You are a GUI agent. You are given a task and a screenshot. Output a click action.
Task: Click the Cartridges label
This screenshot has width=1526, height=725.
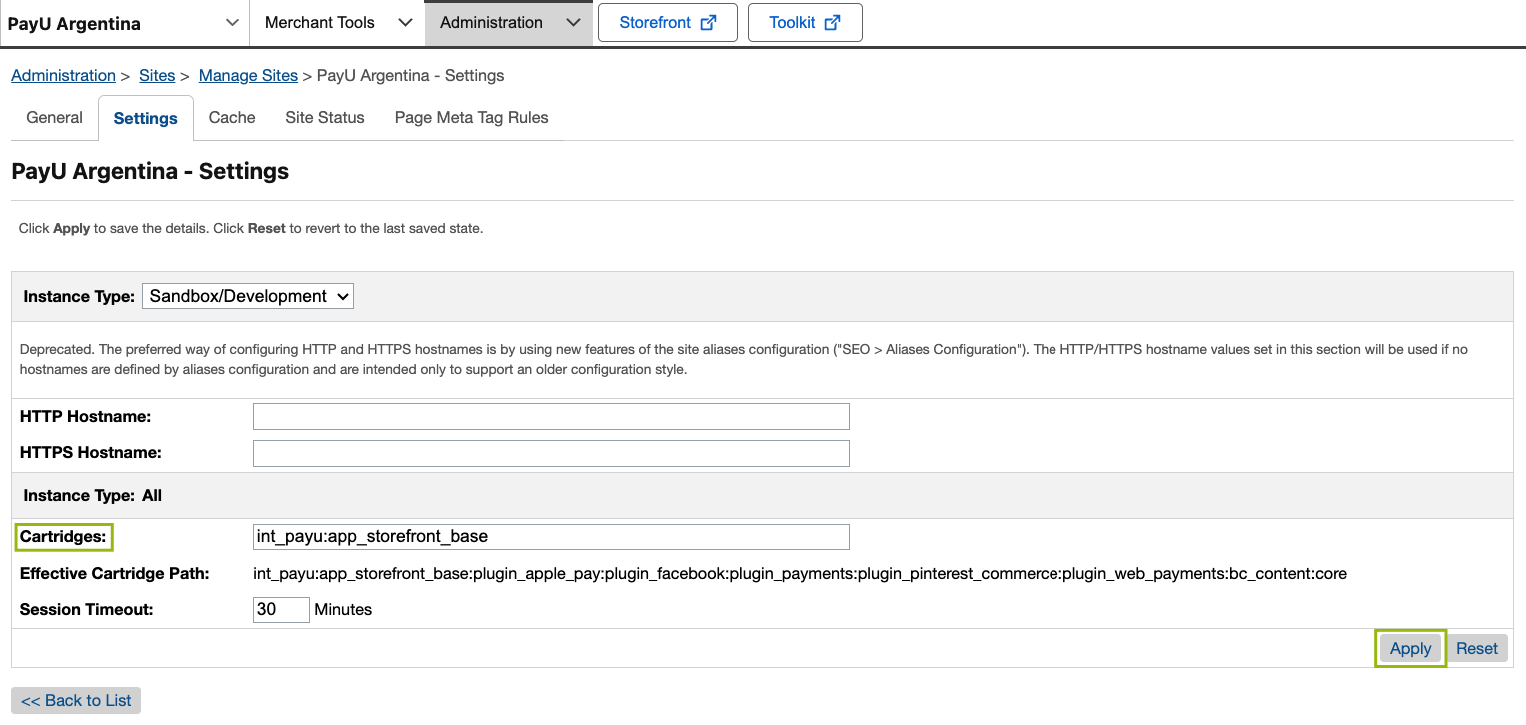coord(63,537)
